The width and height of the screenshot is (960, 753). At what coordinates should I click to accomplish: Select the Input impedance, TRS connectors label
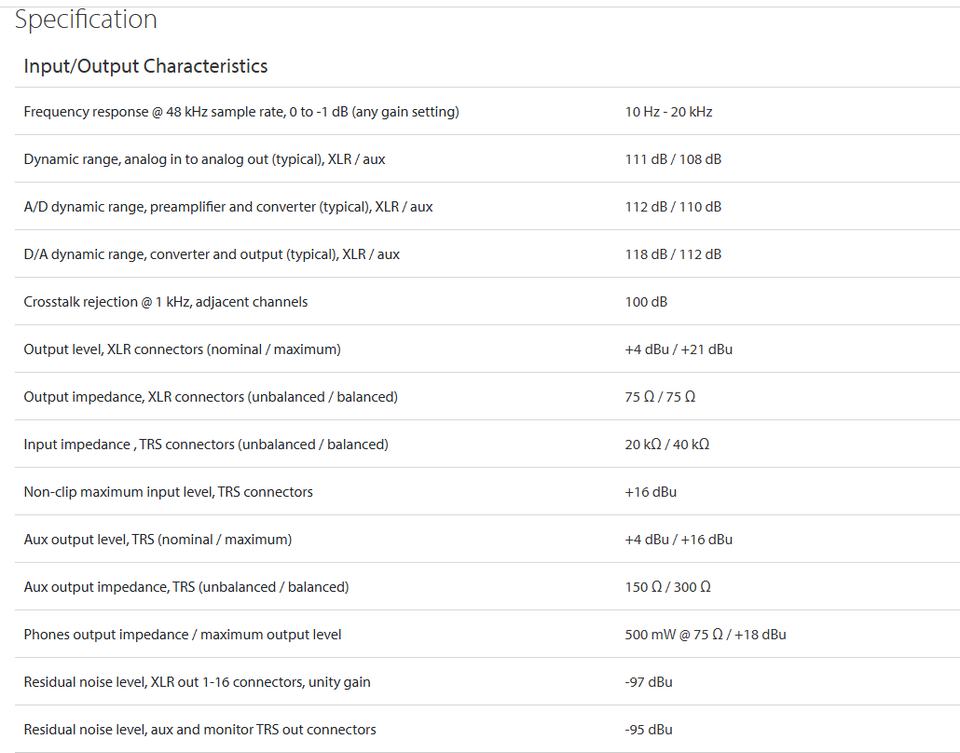tap(206, 444)
